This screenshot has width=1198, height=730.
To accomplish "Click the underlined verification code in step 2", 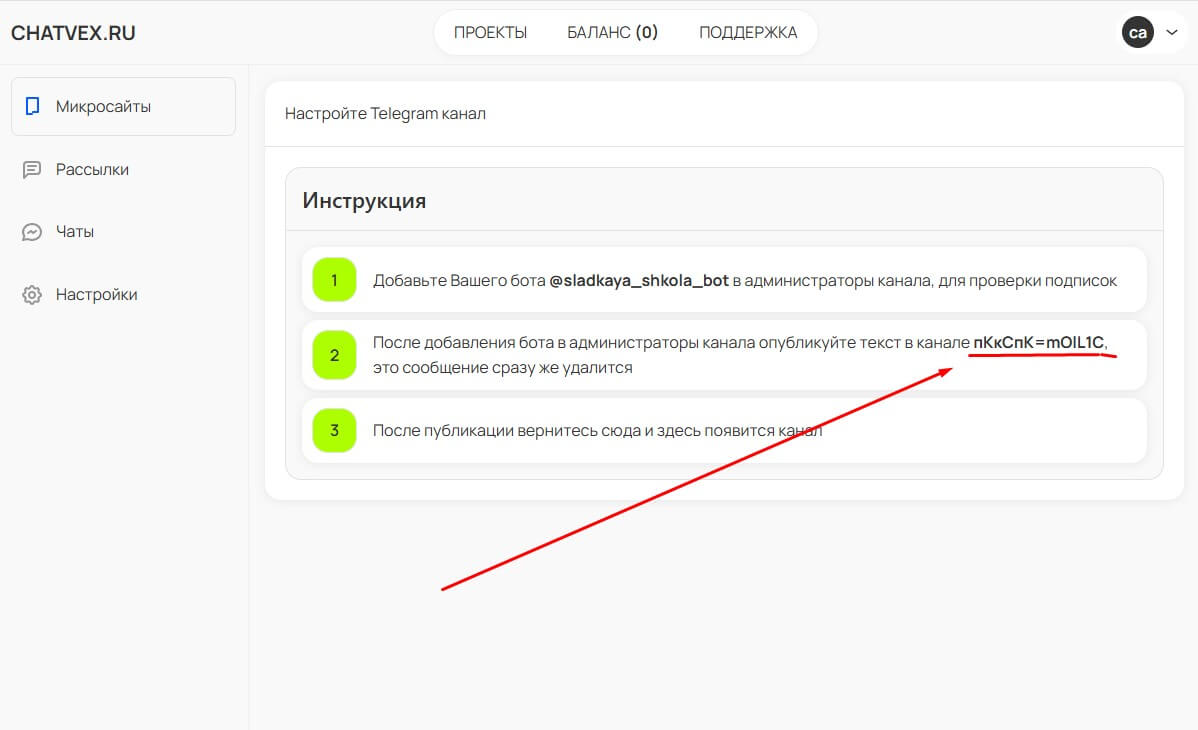I will (1038, 343).
